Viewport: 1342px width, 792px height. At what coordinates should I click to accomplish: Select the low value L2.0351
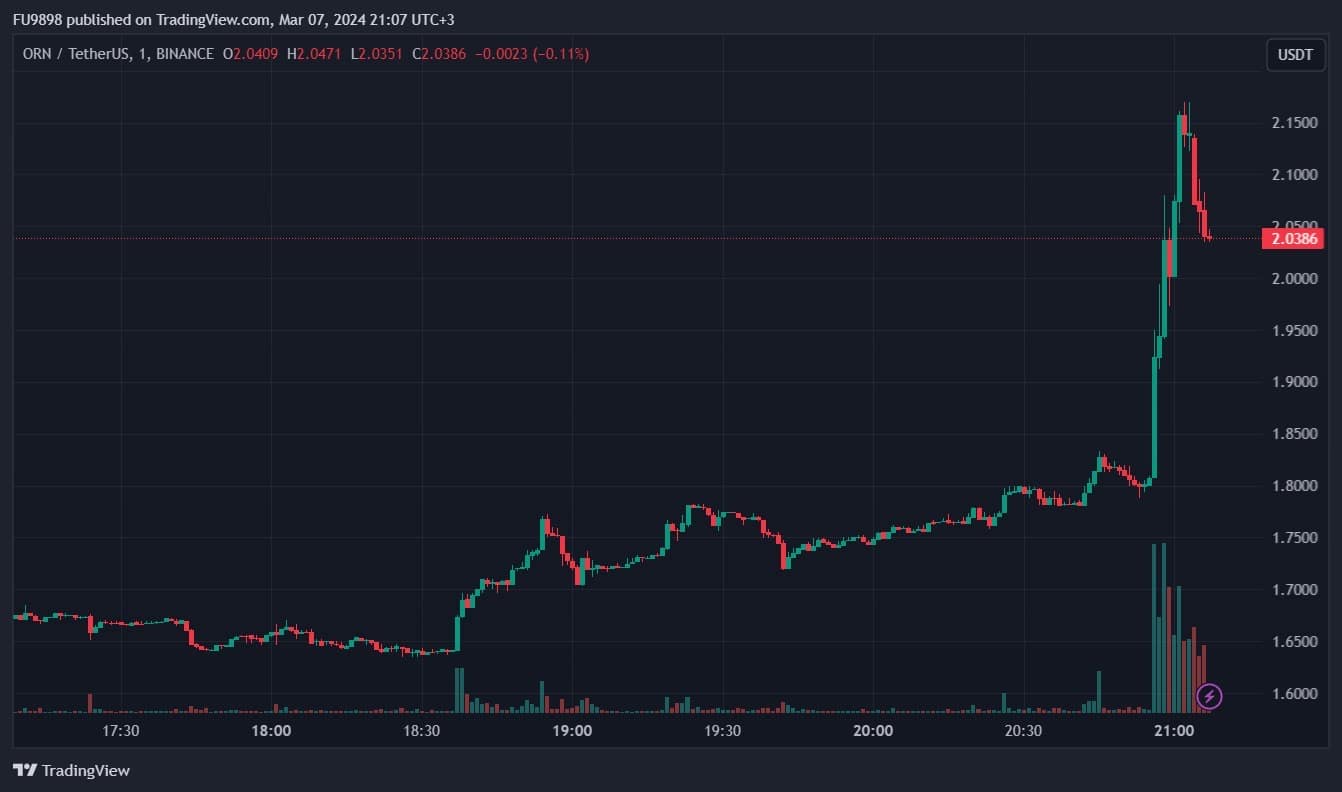376,54
